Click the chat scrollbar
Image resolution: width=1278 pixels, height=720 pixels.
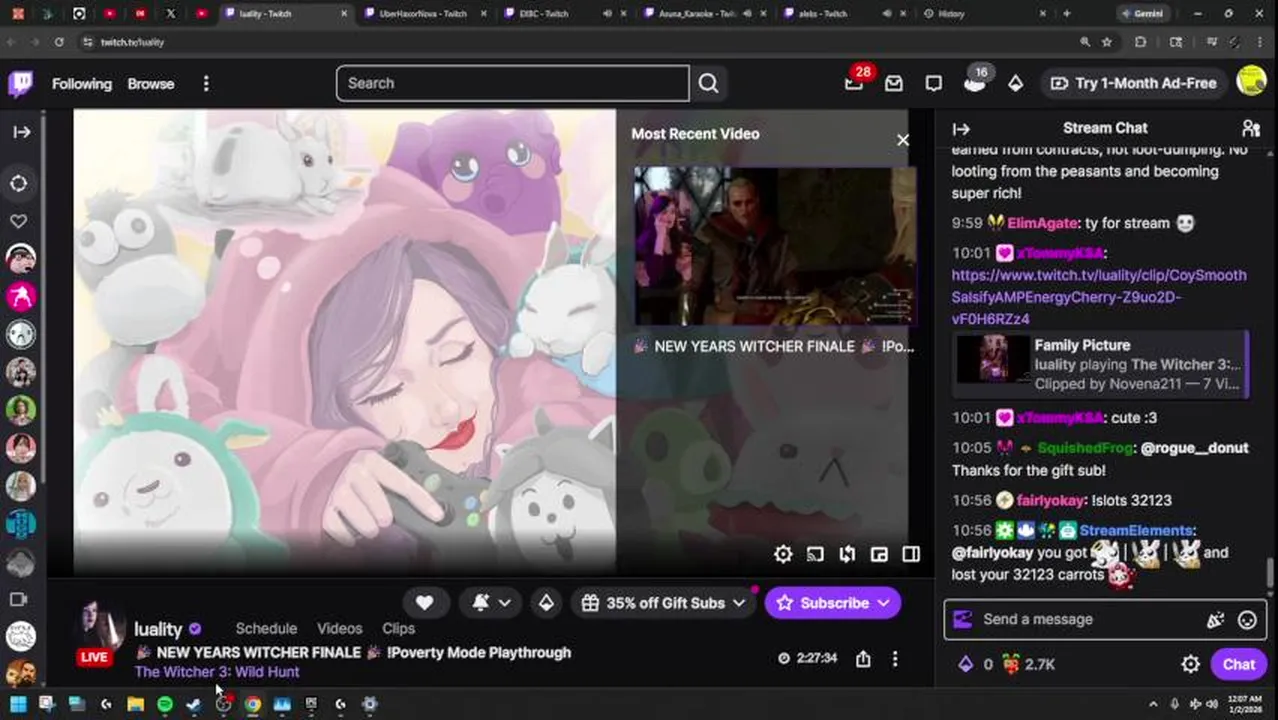[1270, 573]
